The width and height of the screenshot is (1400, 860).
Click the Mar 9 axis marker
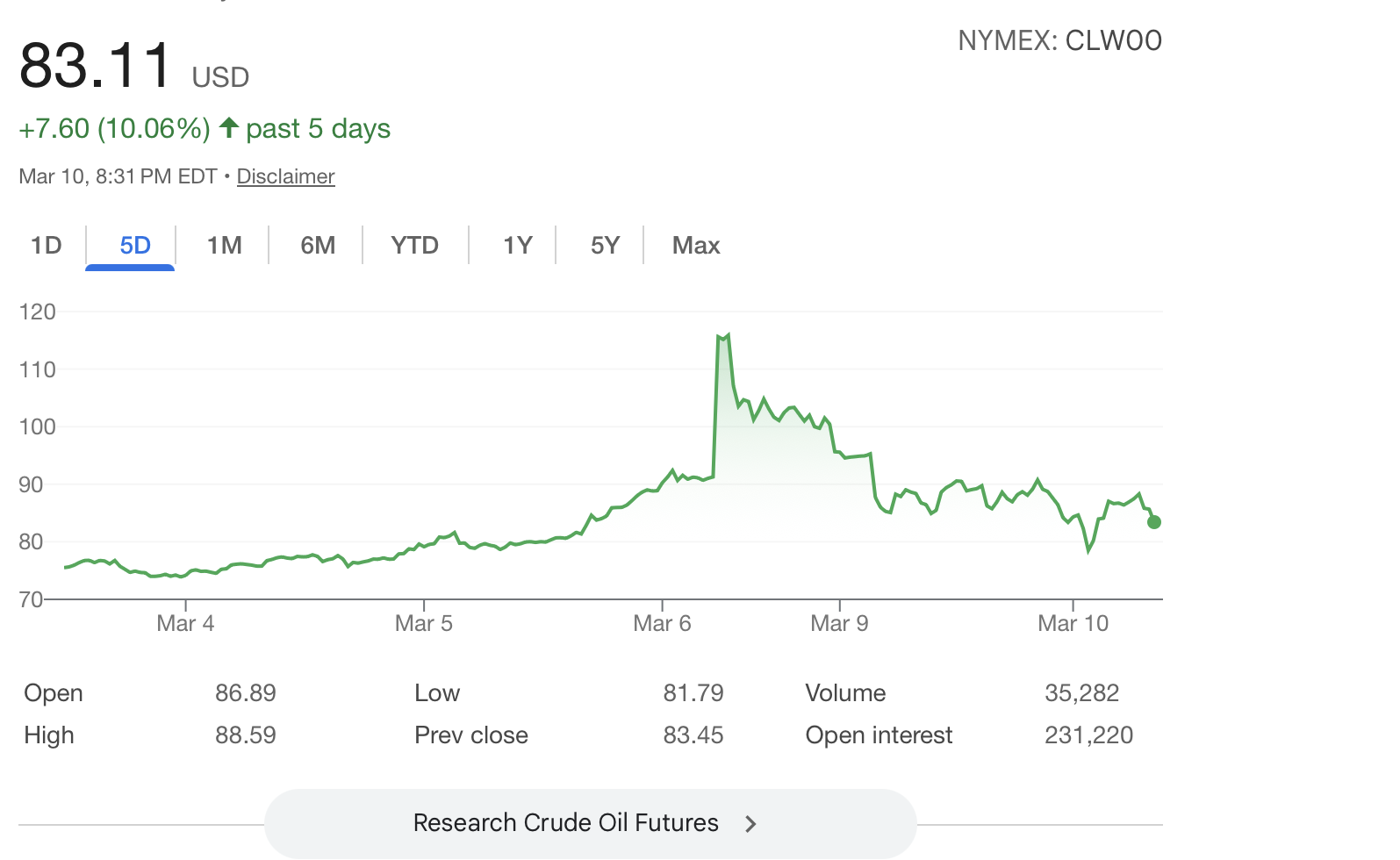coord(839,623)
